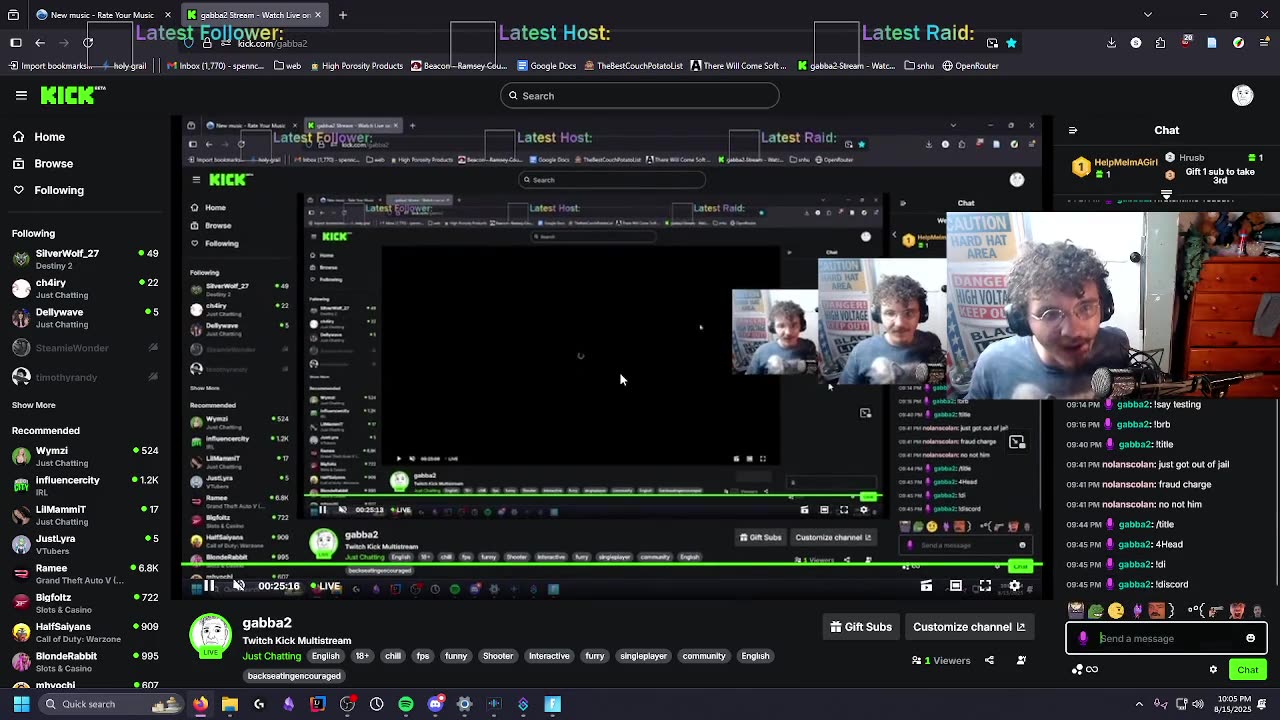
Task: Show more followed channels
Action: [x=33, y=405]
